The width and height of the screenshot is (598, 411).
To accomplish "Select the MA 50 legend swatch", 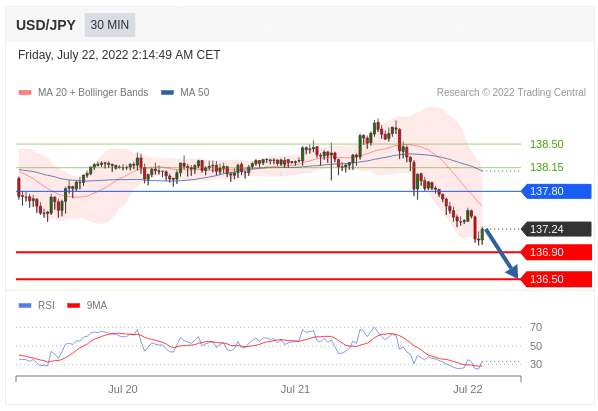I will click(x=167, y=93).
